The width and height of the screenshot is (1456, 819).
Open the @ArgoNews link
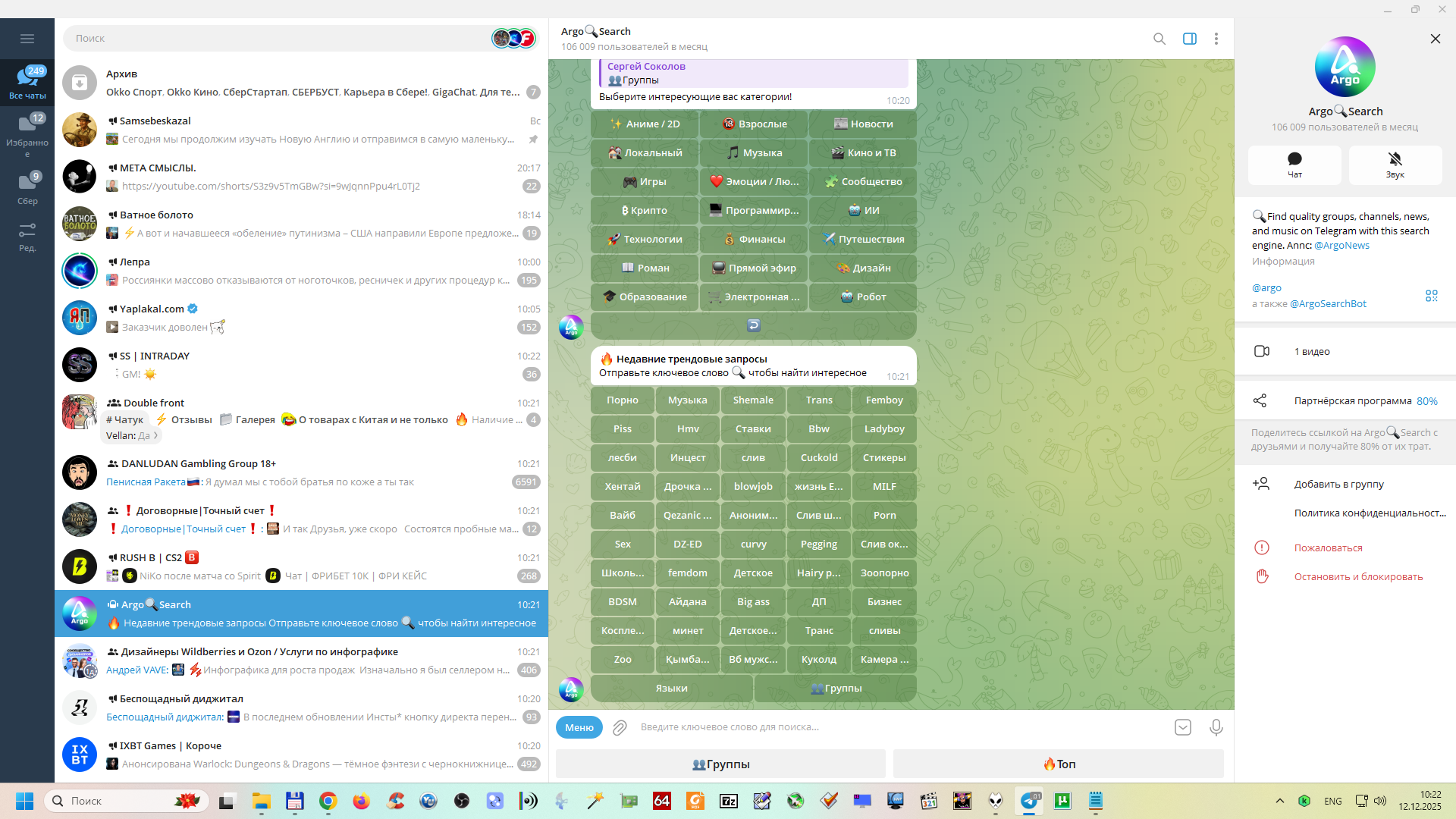tap(1341, 246)
